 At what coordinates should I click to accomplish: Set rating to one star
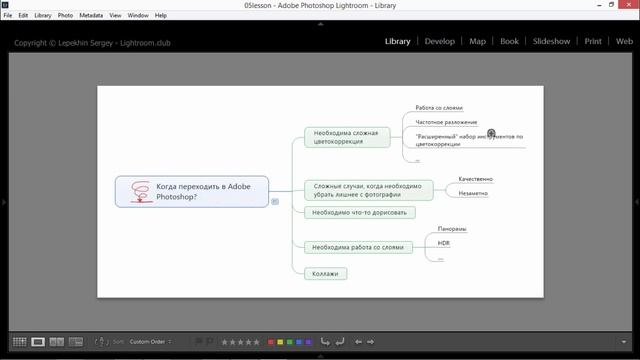224,342
